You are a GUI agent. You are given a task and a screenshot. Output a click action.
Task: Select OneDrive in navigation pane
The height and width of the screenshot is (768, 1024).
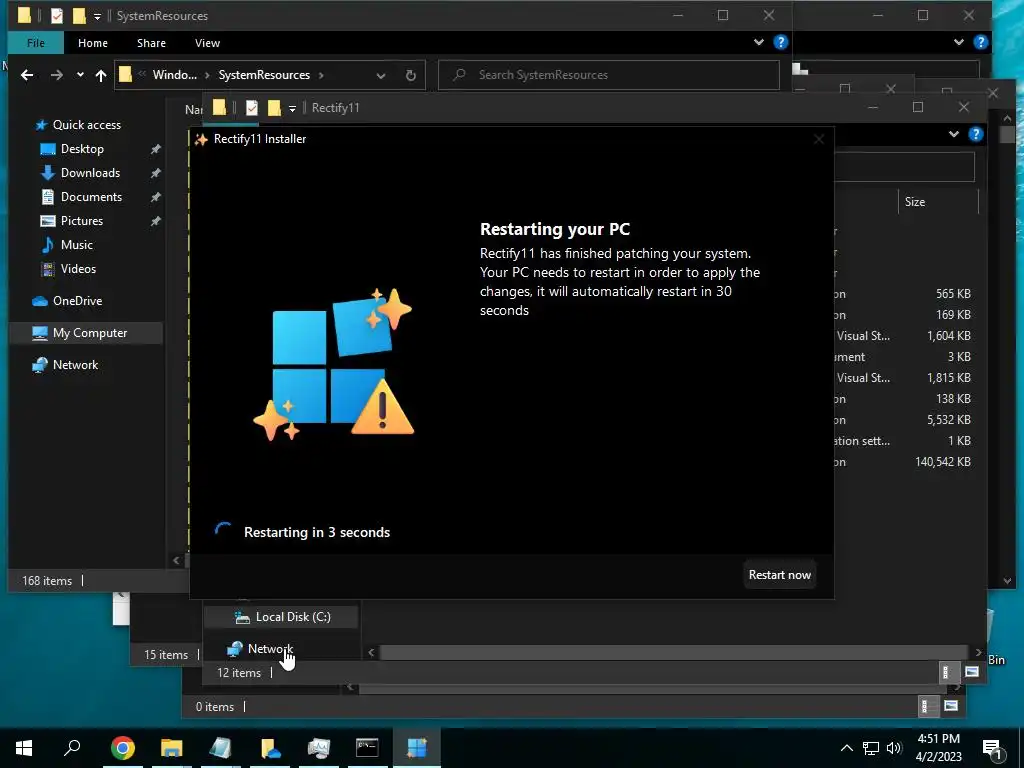click(x=77, y=301)
